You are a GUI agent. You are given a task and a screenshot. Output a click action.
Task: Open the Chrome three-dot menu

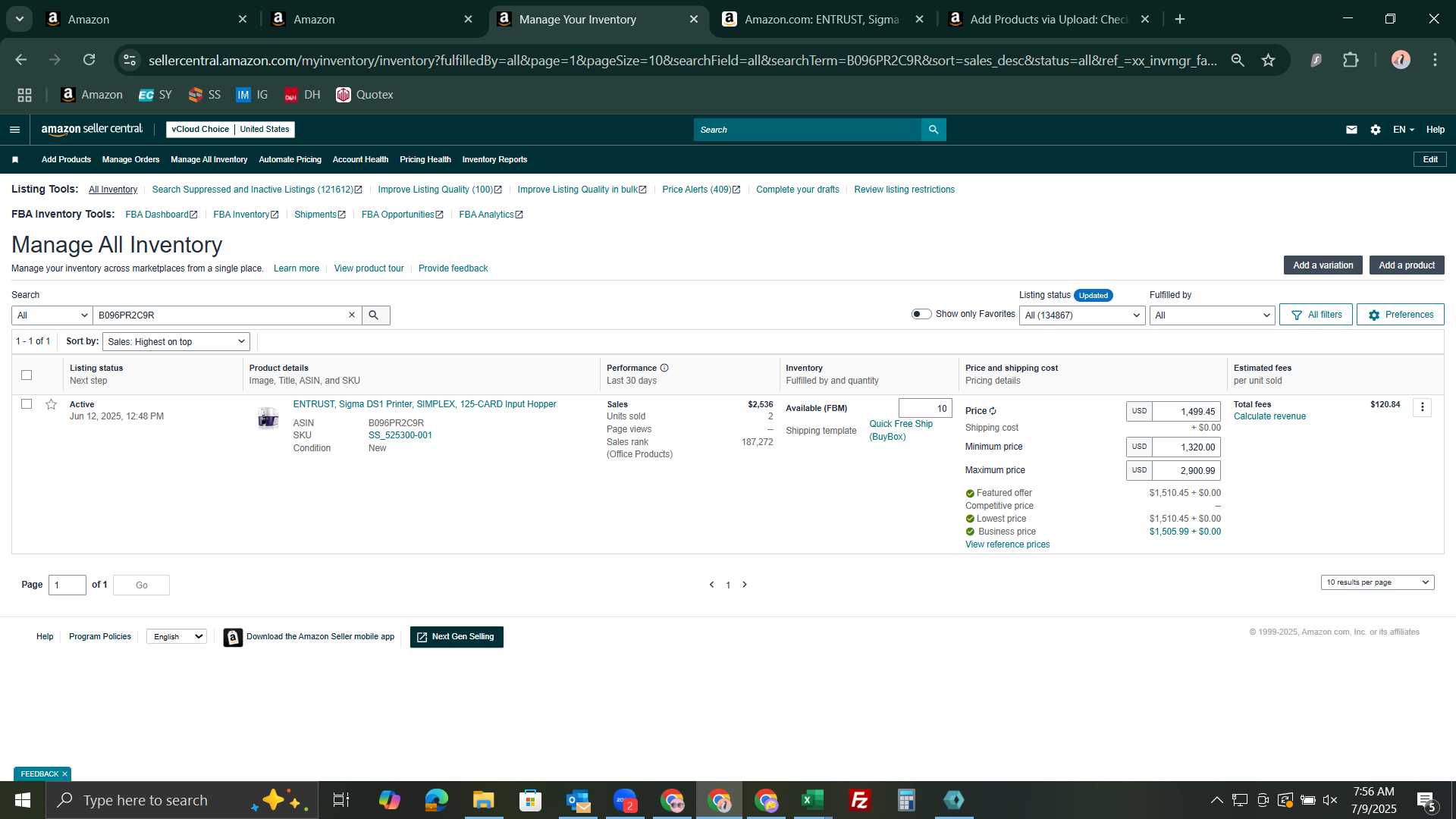click(1435, 60)
